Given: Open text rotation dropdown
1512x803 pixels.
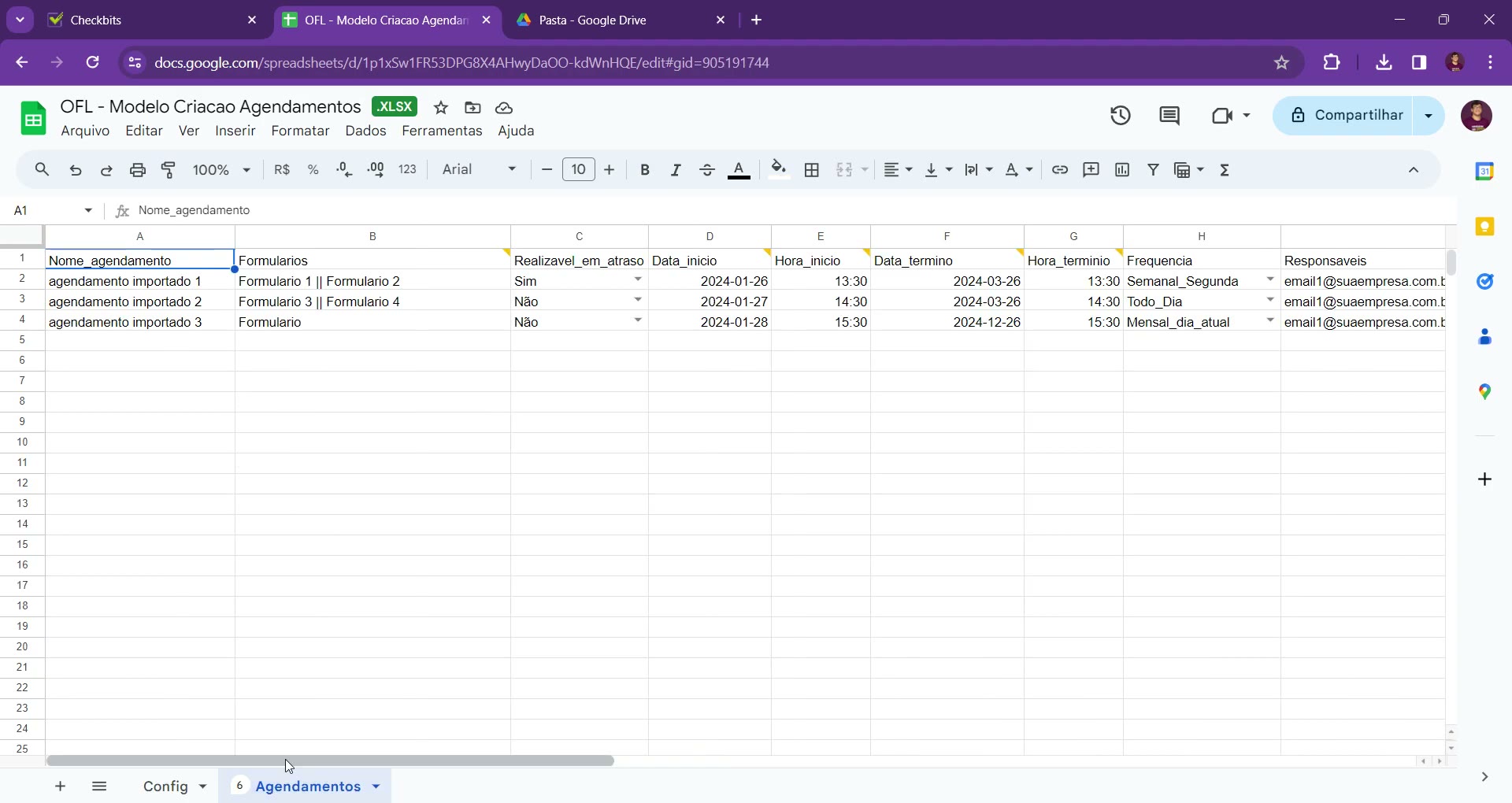Looking at the screenshot, I should (x=1019, y=170).
